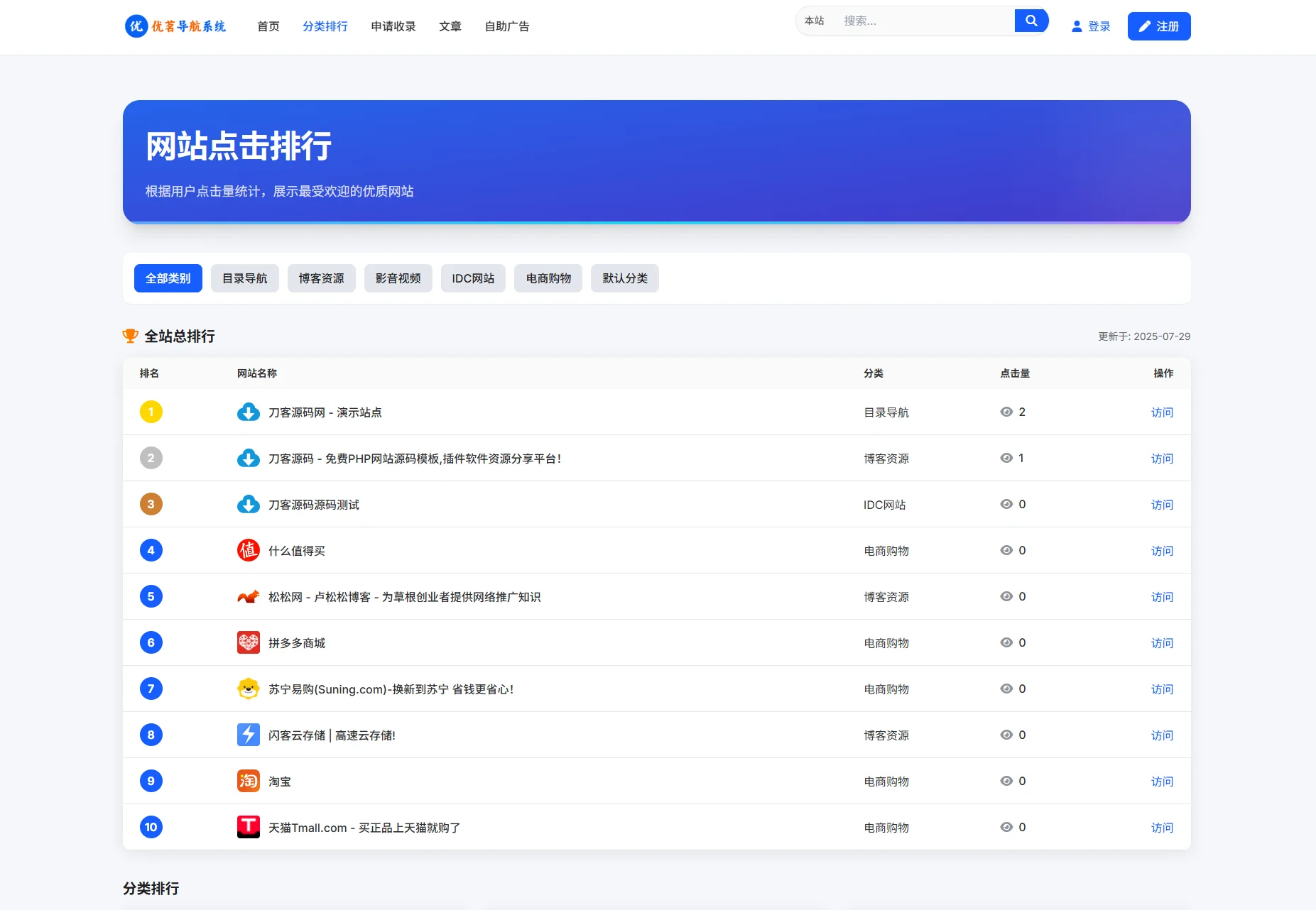Toggle the eye icon next to 刀客源码网 click count
The width and height of the screenshot is (1316, 910).
pyautogui.click(x=1005, y=412)
